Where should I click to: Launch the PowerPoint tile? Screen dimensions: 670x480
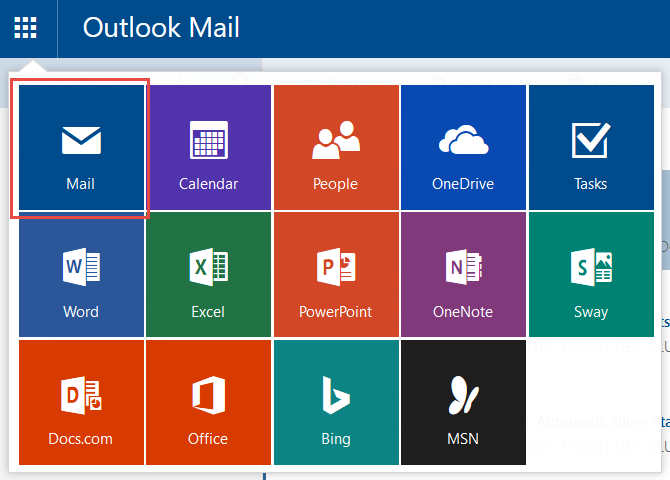[336, 274]
